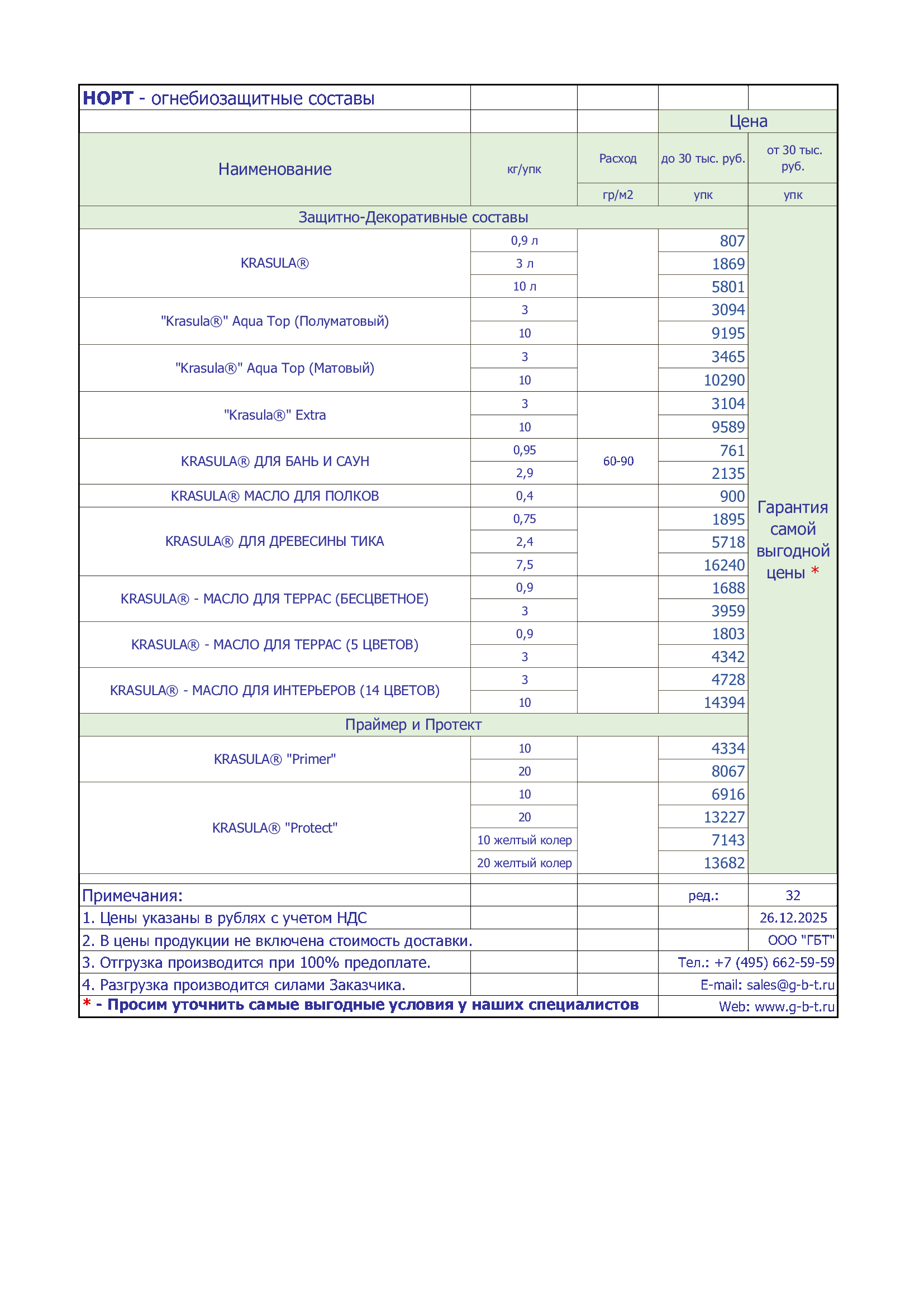Select the date 26.12.2025
This screenshot has width=924, height=1307.
coord(793,918)
